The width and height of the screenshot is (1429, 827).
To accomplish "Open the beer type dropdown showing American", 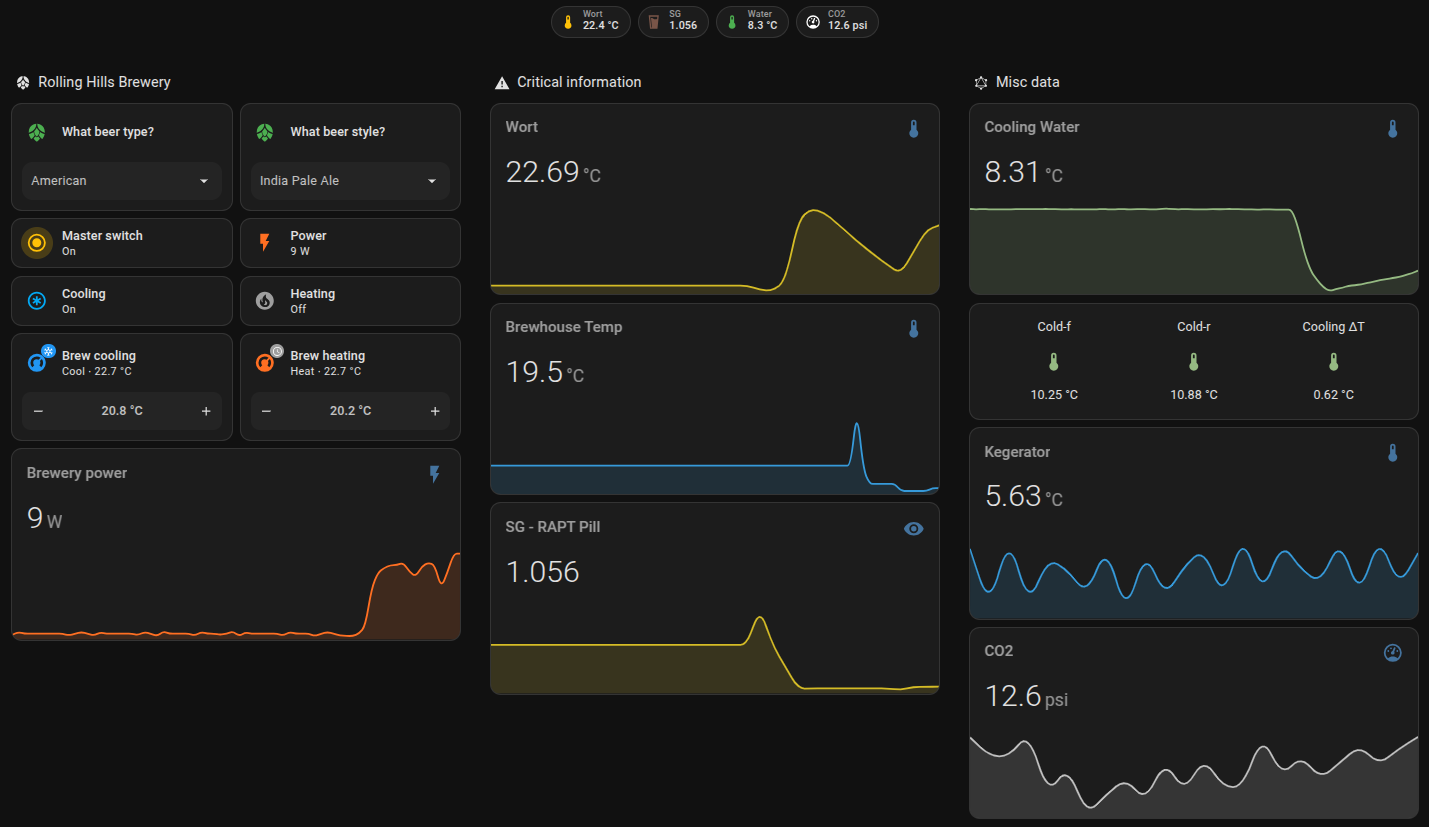I will pyautogui.click(x=121, y=181).
